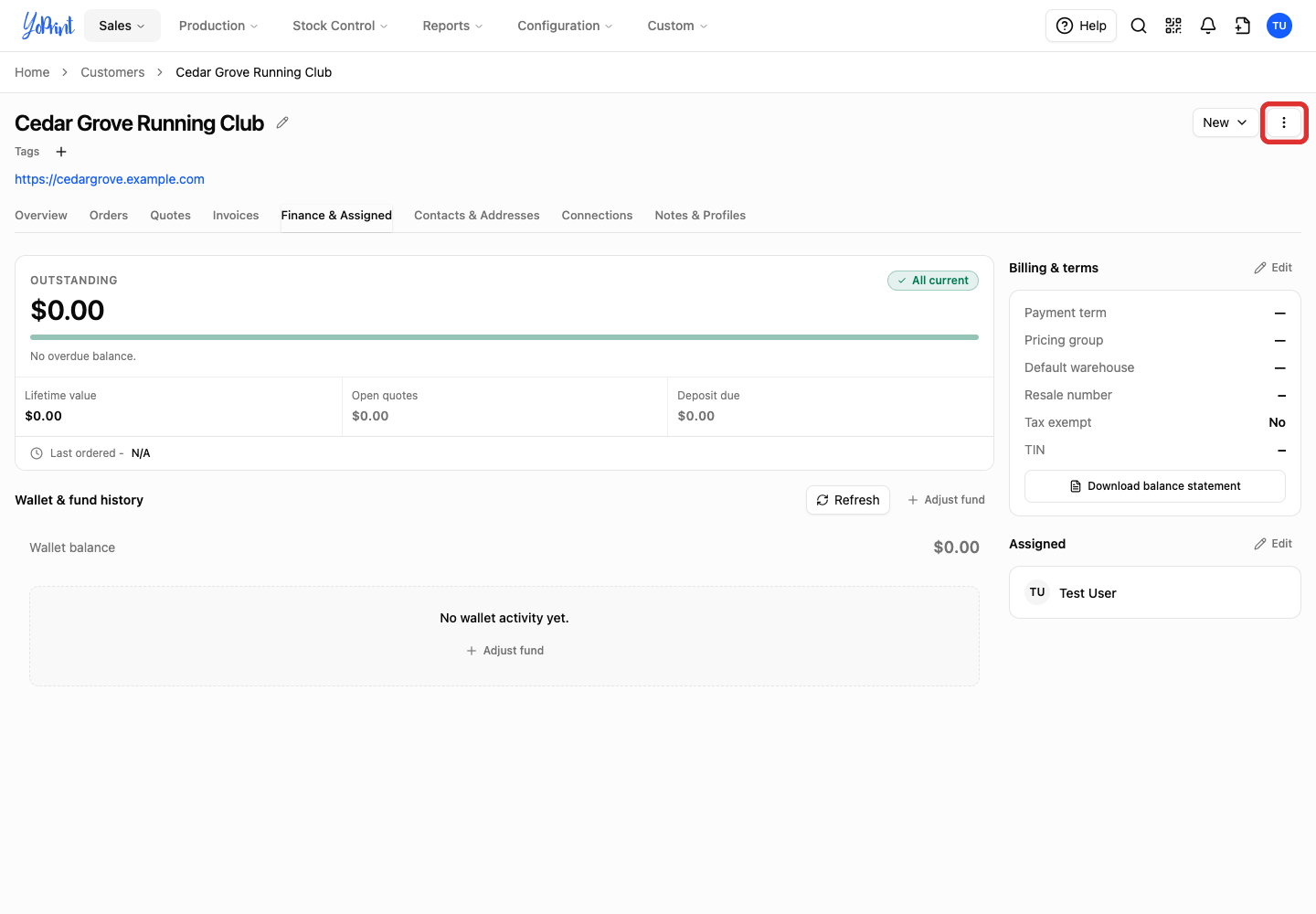Edit the customer name with the pencil icon

tap(282, 122)
